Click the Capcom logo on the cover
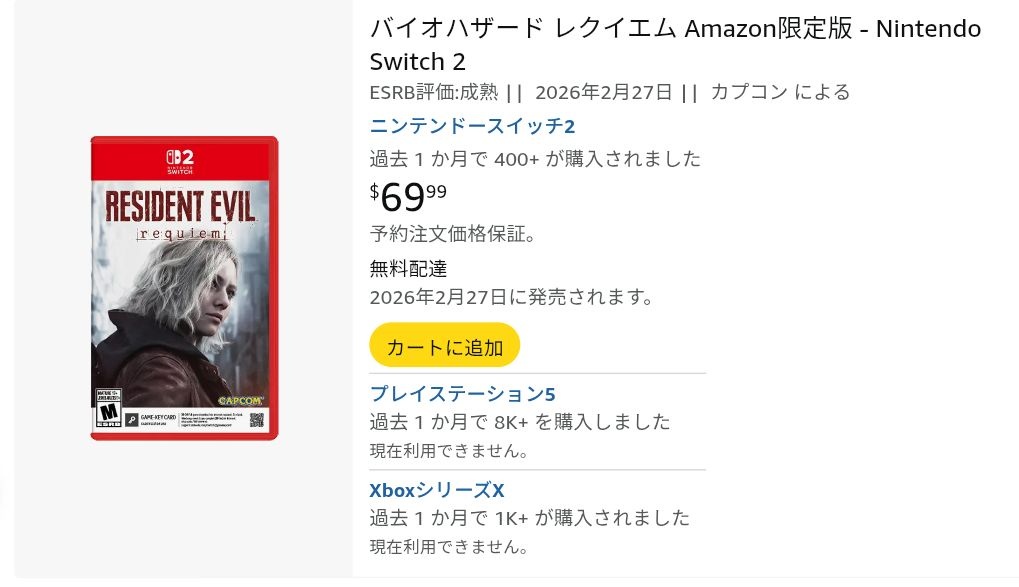This screenshot has height=587, width=1019. click(240, 400)
